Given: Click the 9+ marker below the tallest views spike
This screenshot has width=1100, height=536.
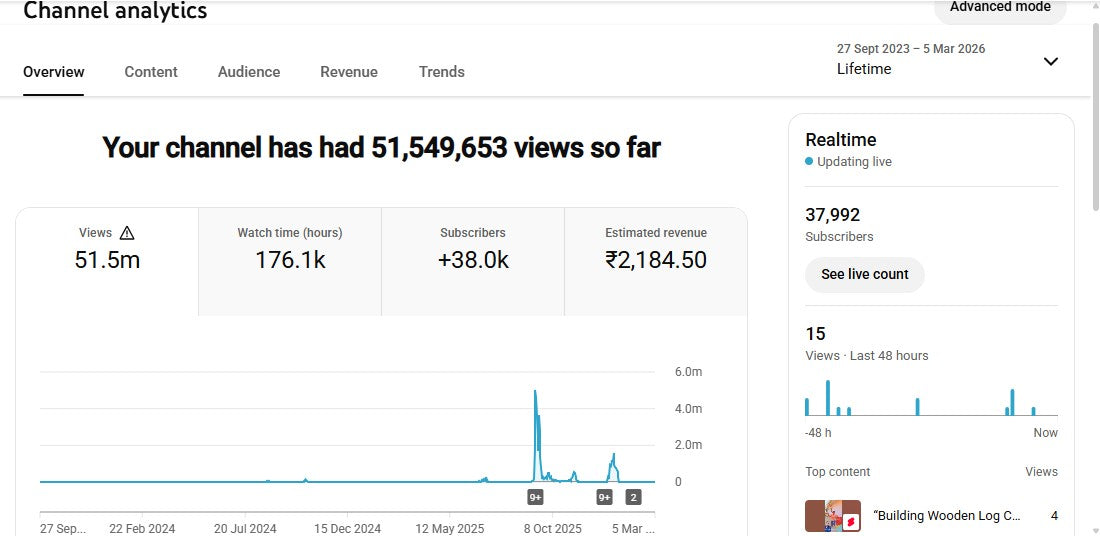Looking at the screenshot, I should (x=536, y=497).
